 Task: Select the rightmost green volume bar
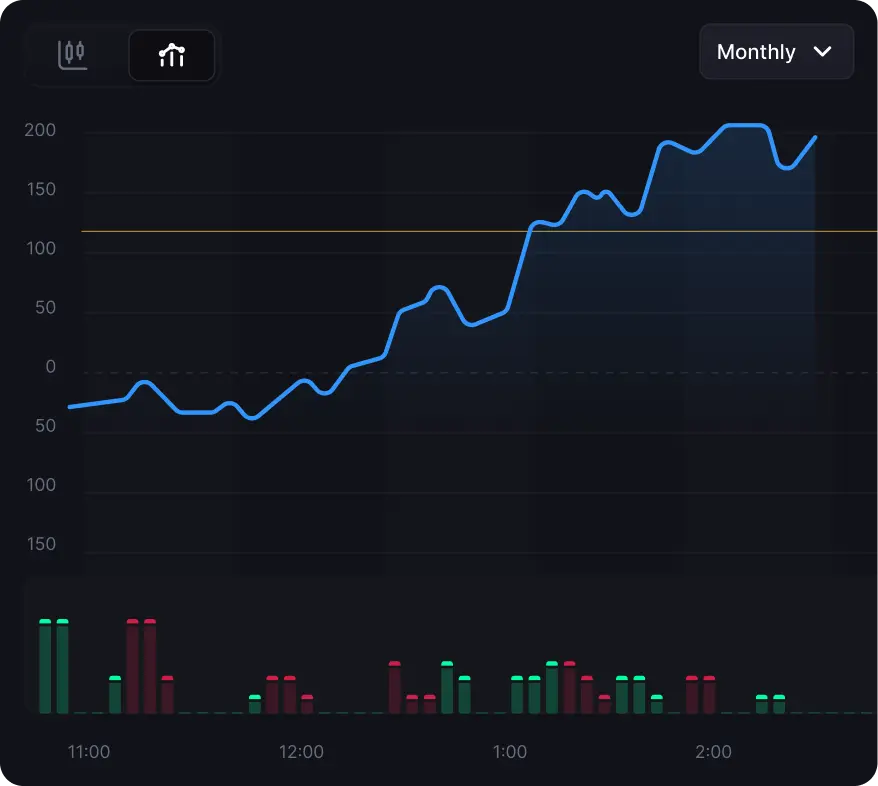pyautogui.click(x=779, y=704)
